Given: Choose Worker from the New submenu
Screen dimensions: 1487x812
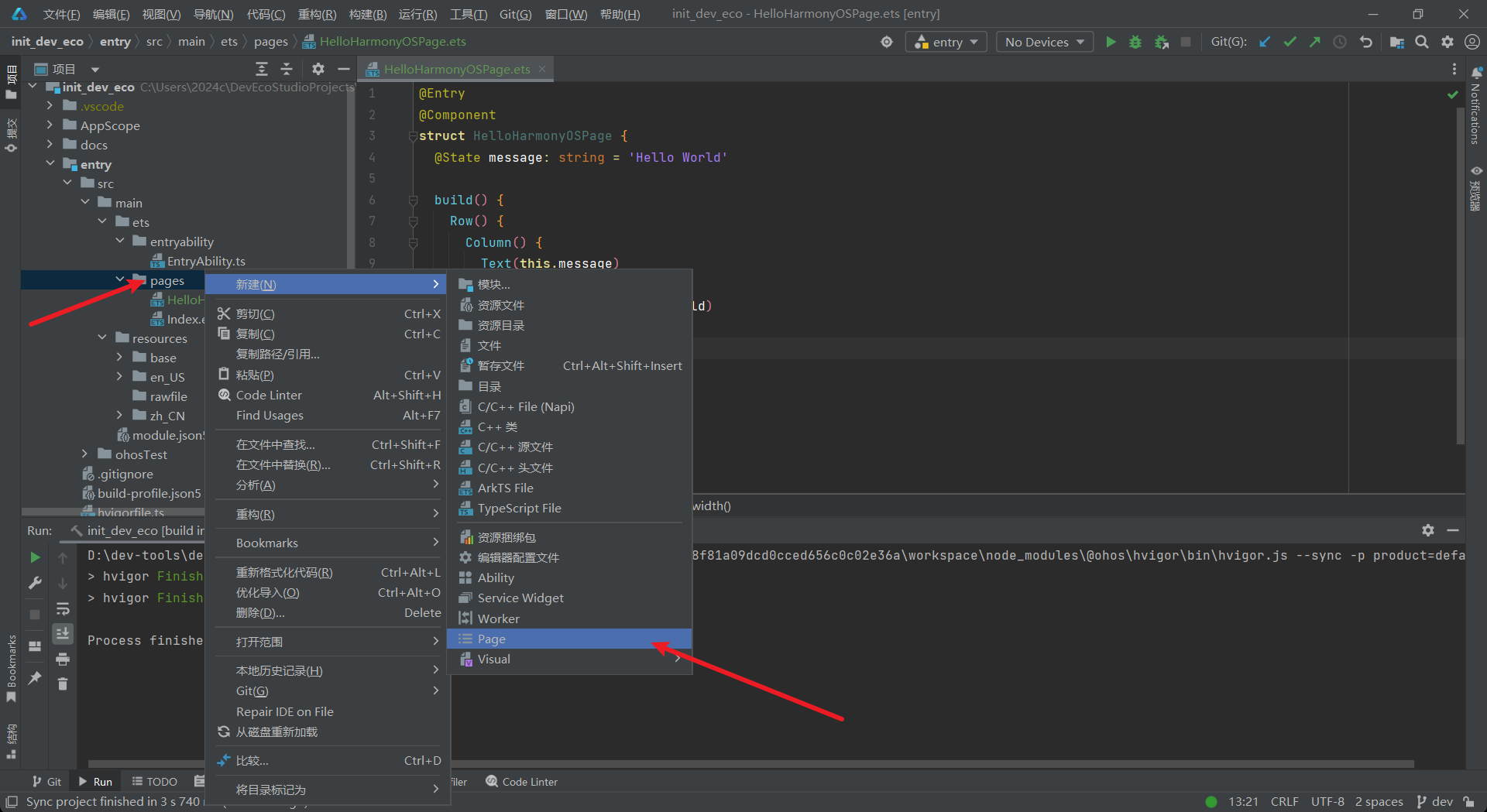Looking at the screenshot, I should click(x=569, y=618).
